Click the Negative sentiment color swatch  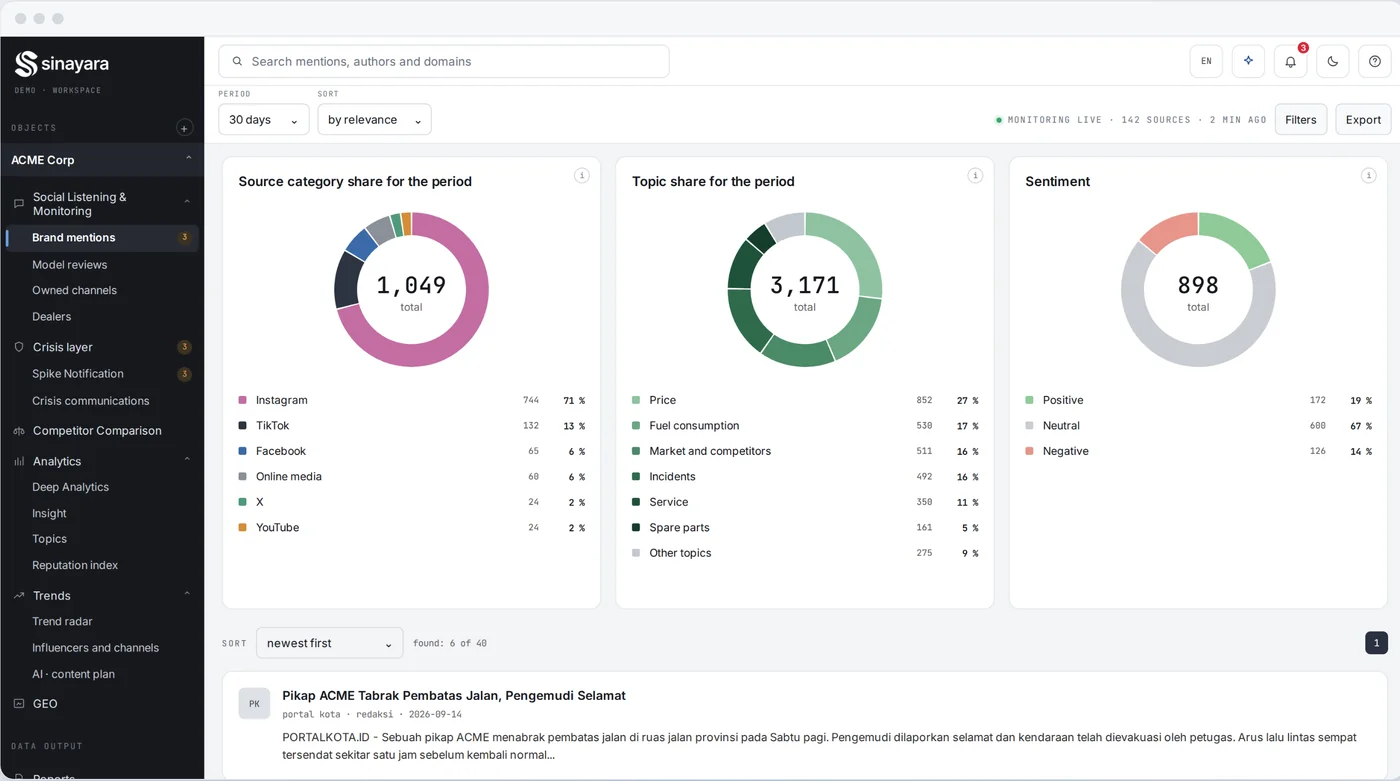(x=1030, y=451)
